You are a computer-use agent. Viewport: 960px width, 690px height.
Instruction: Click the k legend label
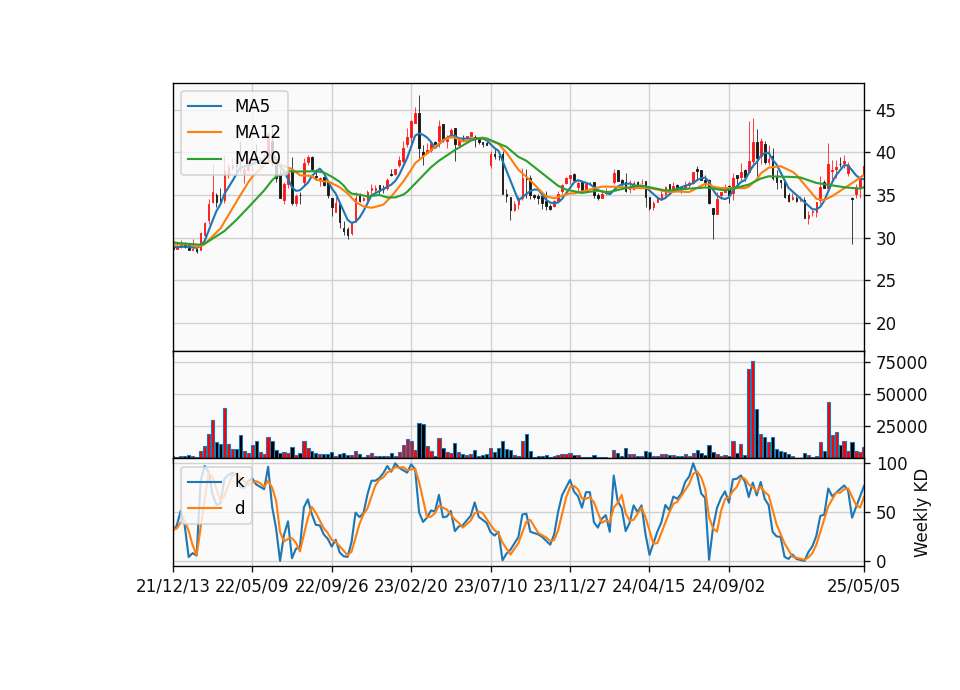tap(239, 481)
